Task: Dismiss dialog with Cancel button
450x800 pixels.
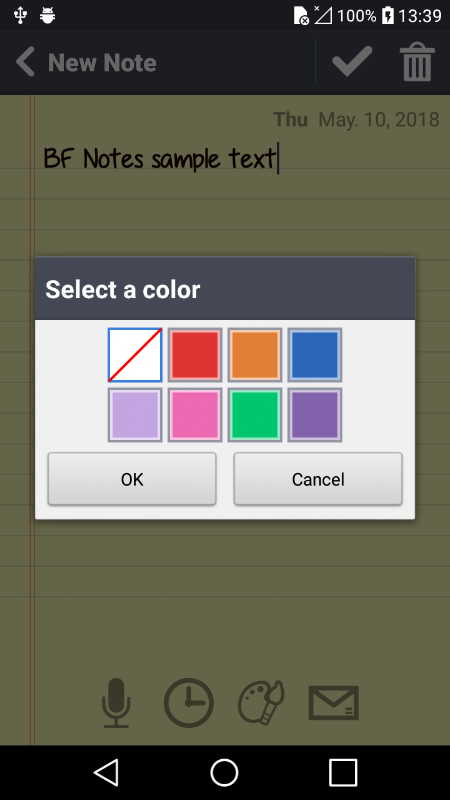Action: point(318,479)
